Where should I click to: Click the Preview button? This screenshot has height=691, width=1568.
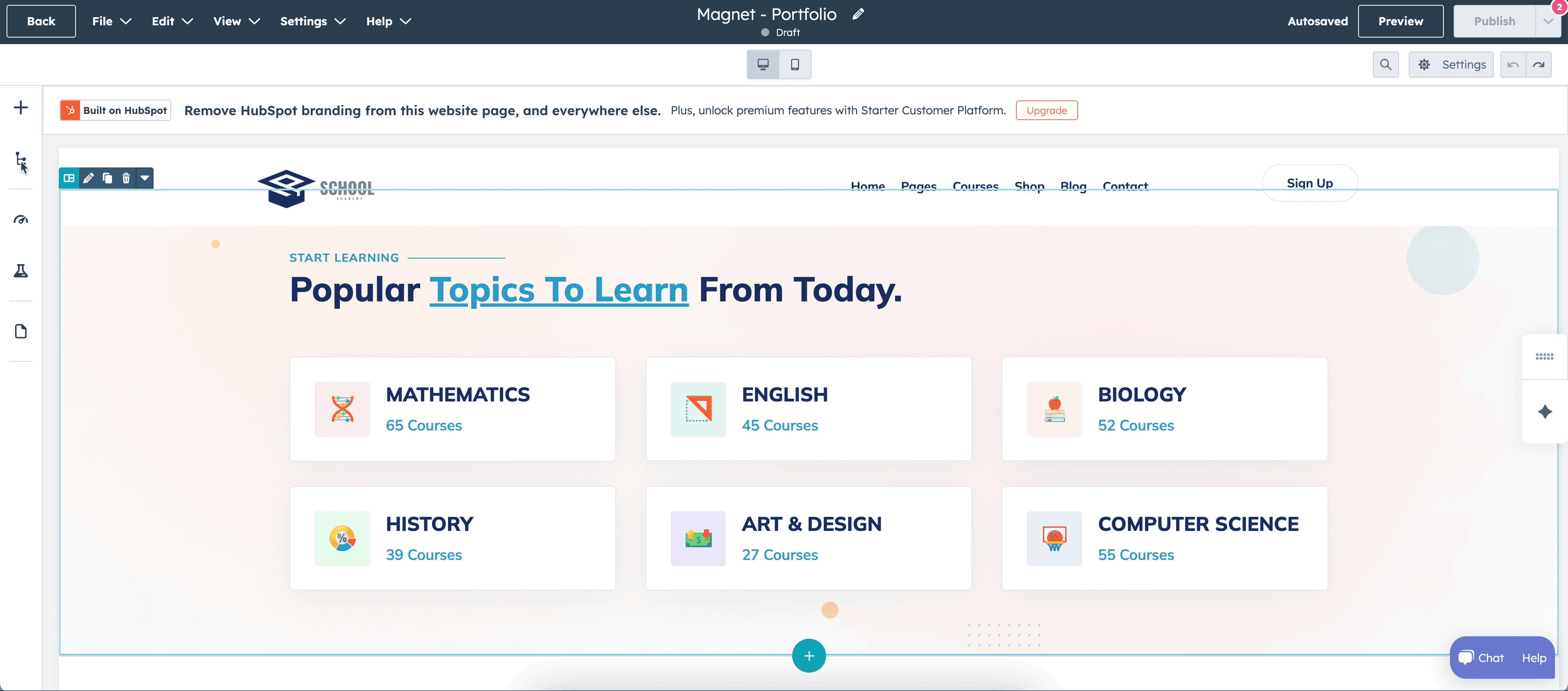pyautogui.click(x=1400, y=21)
